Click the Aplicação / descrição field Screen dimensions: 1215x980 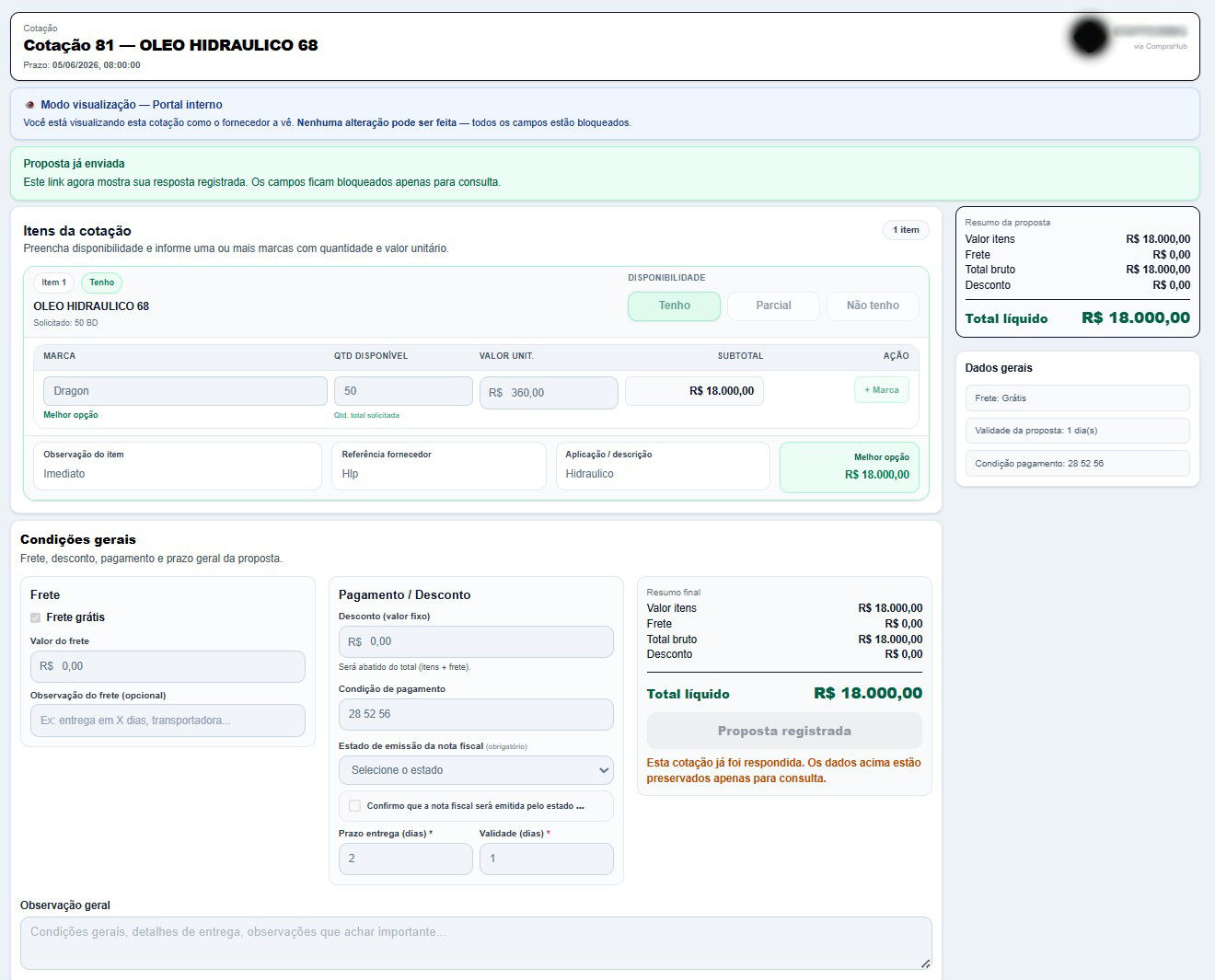tap(663, 466)
